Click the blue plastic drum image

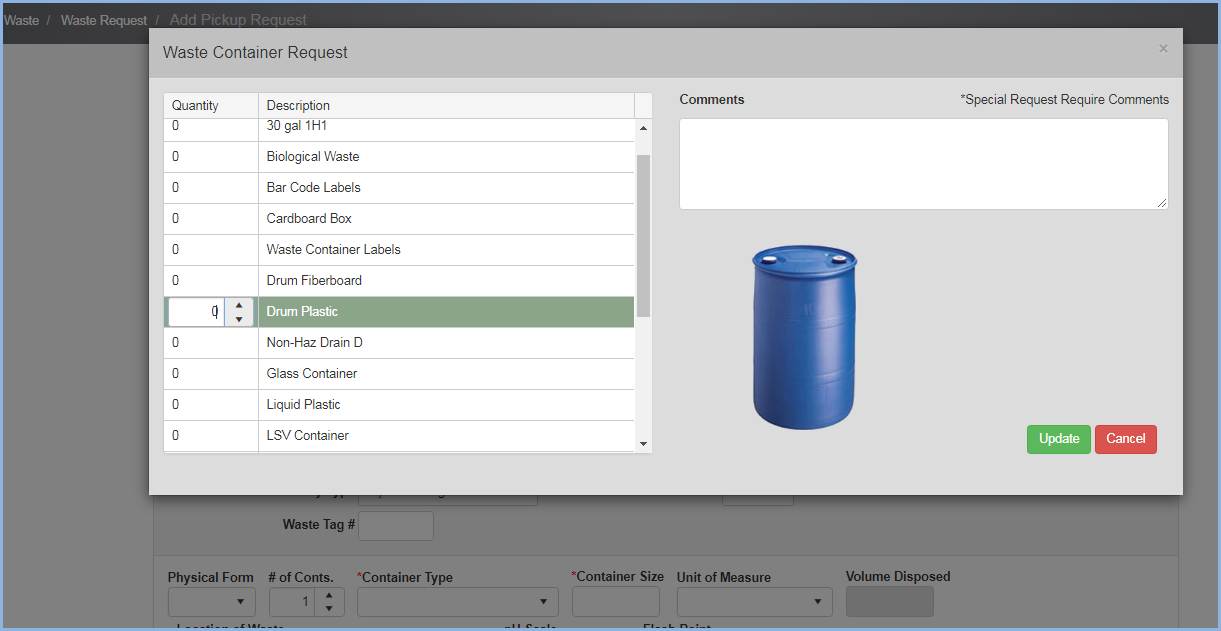tap(804, 336)
